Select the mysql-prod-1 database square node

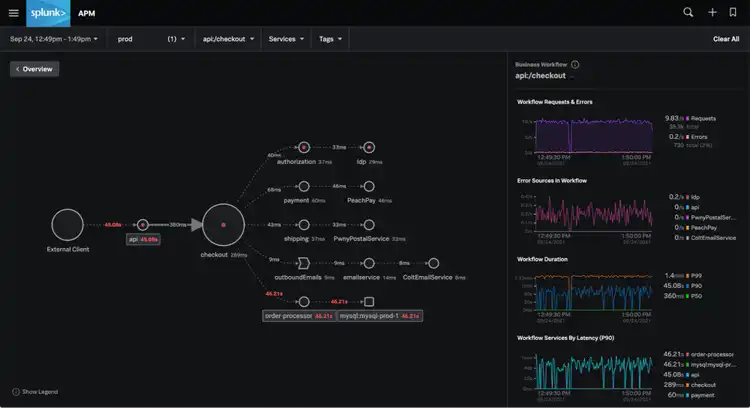point(369,301)
